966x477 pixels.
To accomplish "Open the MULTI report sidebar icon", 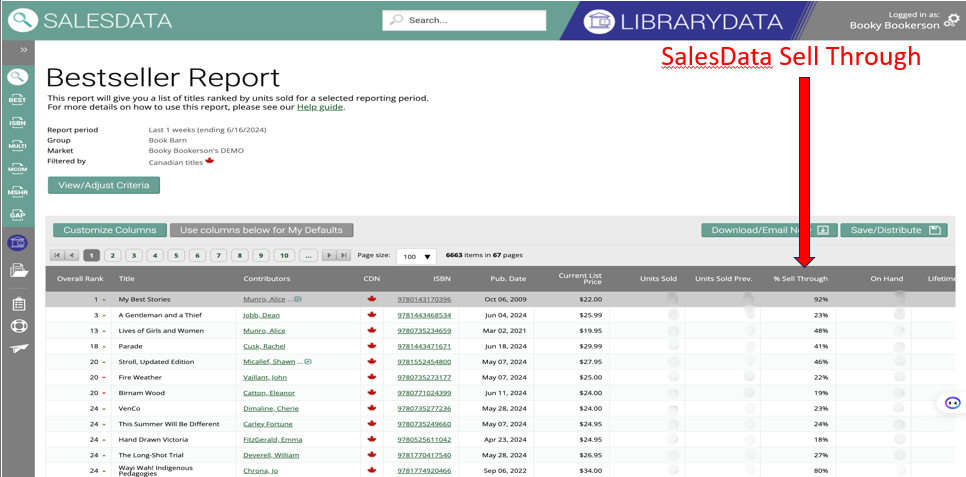I will pyautogui.click(x=17, y=145).
